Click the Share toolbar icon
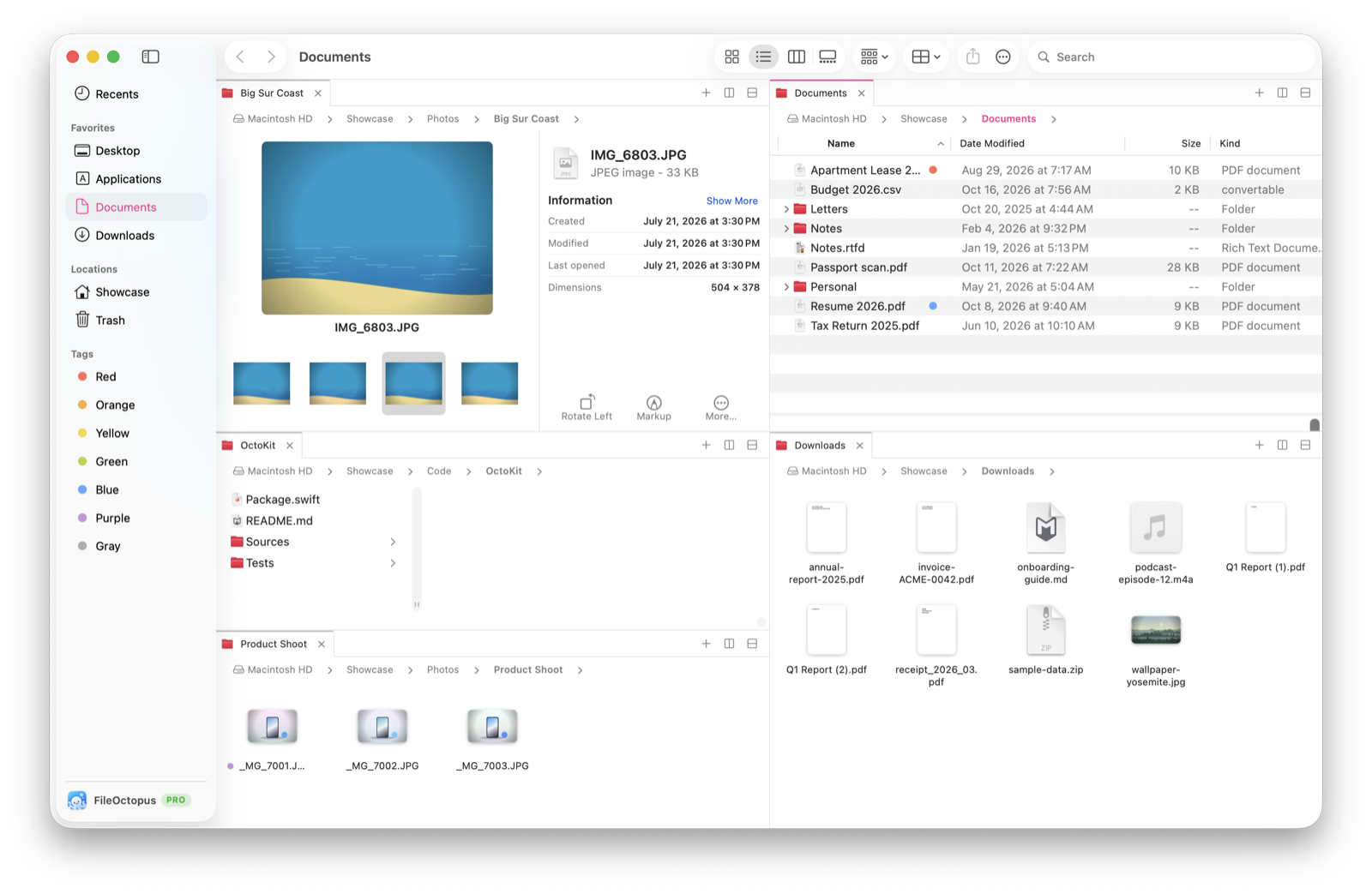Viewport: 1372px width, 894px height. click(x=972, y=57)
